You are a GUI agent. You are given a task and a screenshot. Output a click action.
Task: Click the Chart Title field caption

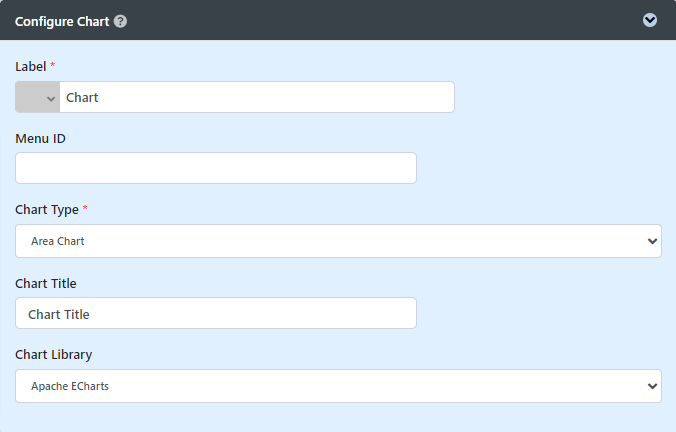tap(46, 283)
